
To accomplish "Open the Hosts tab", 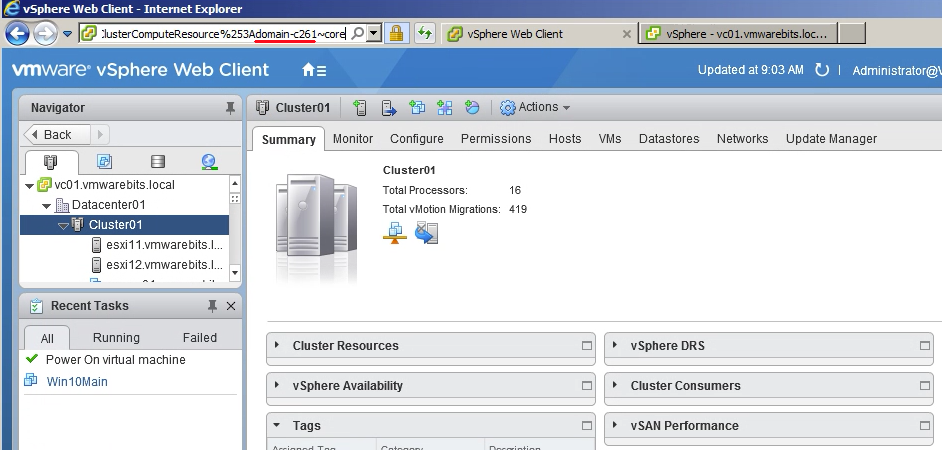I will click(x=565, y=139).
